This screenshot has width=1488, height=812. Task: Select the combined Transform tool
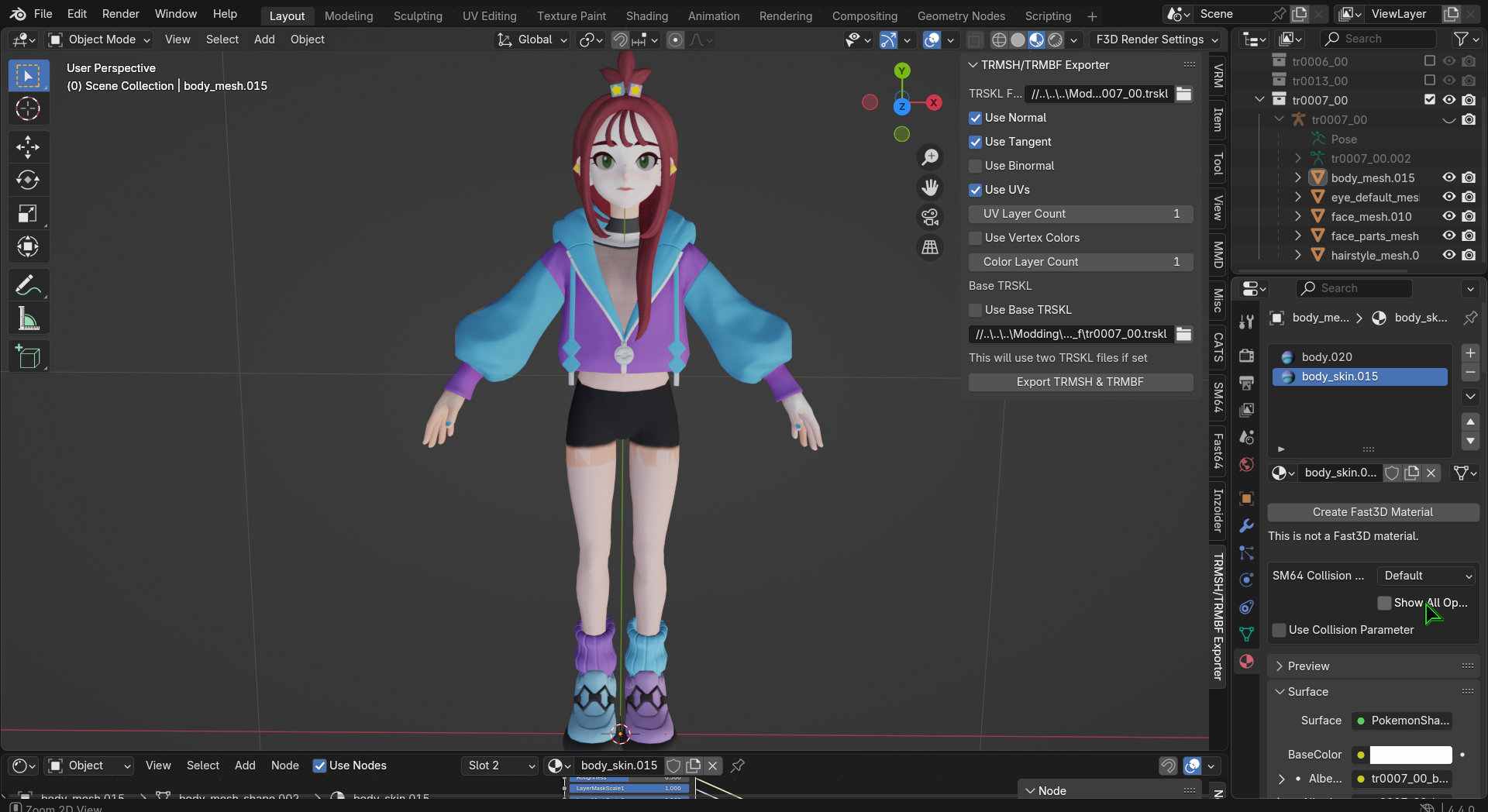pos(29,246)
